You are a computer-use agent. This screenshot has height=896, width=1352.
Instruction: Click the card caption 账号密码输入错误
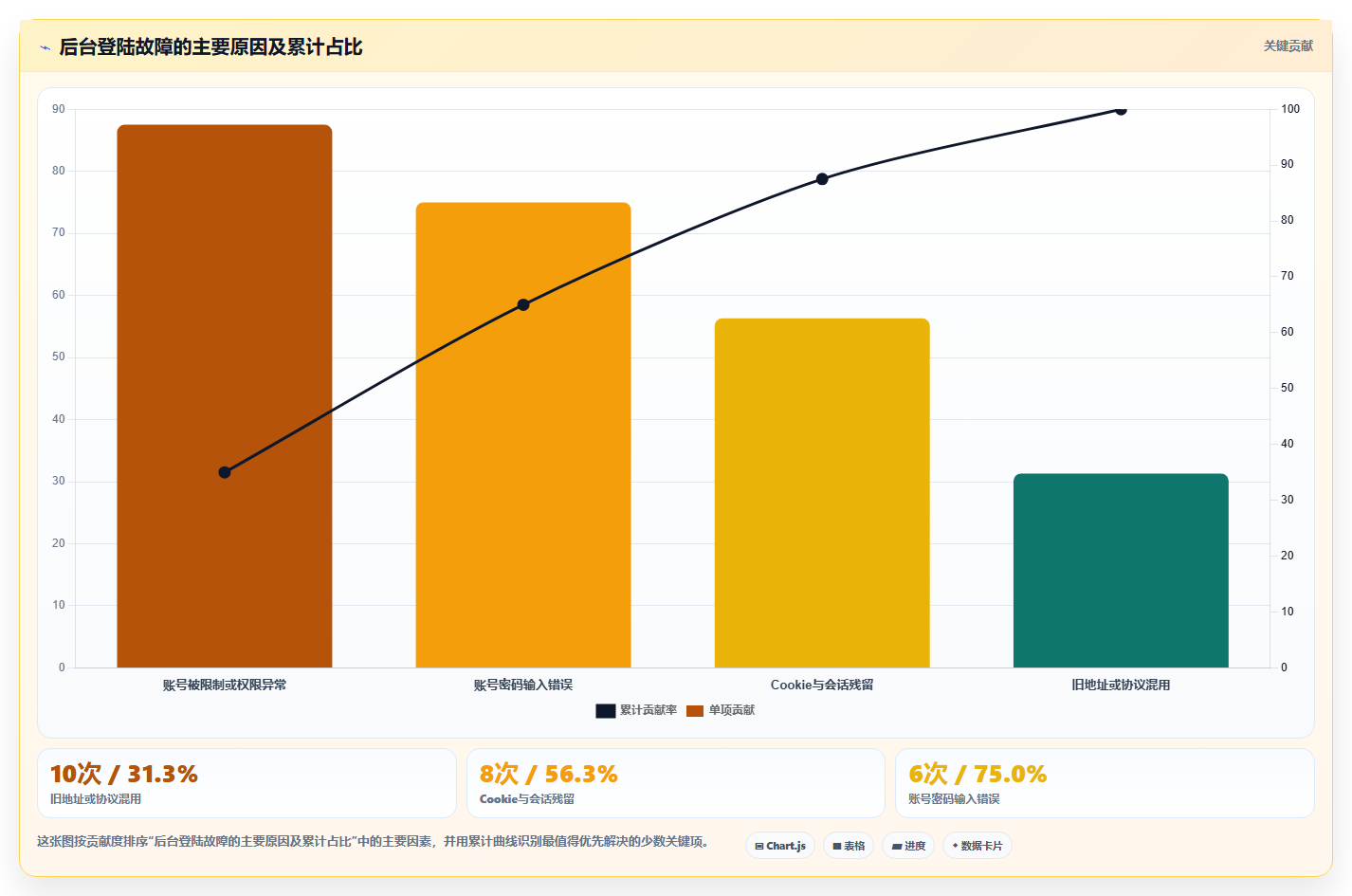[x=954, y=799]
